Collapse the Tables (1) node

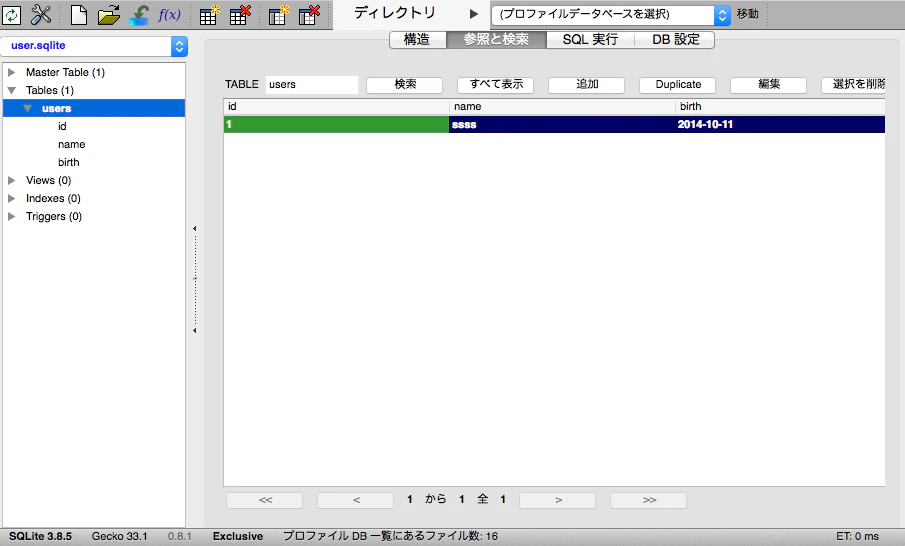[11, 90]
